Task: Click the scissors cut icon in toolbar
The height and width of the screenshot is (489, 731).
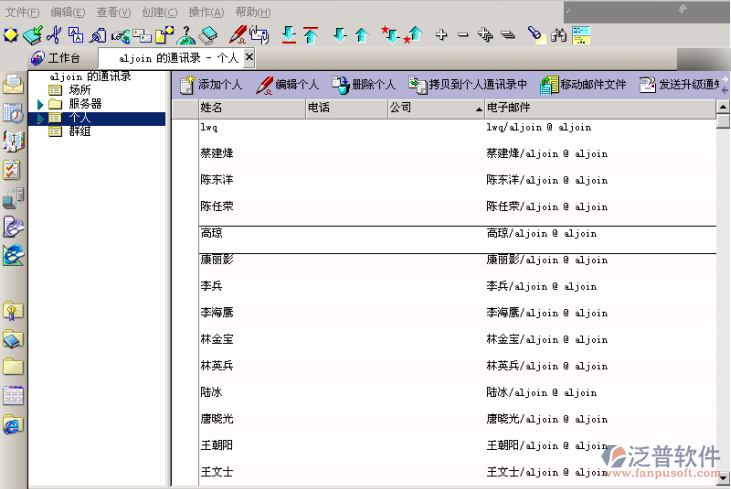Action: (55, 36)
